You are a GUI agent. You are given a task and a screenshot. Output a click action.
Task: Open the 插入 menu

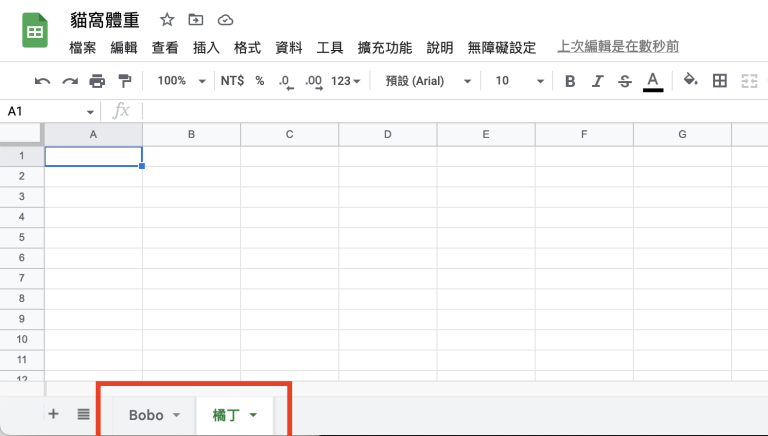(x=206, y=47)
